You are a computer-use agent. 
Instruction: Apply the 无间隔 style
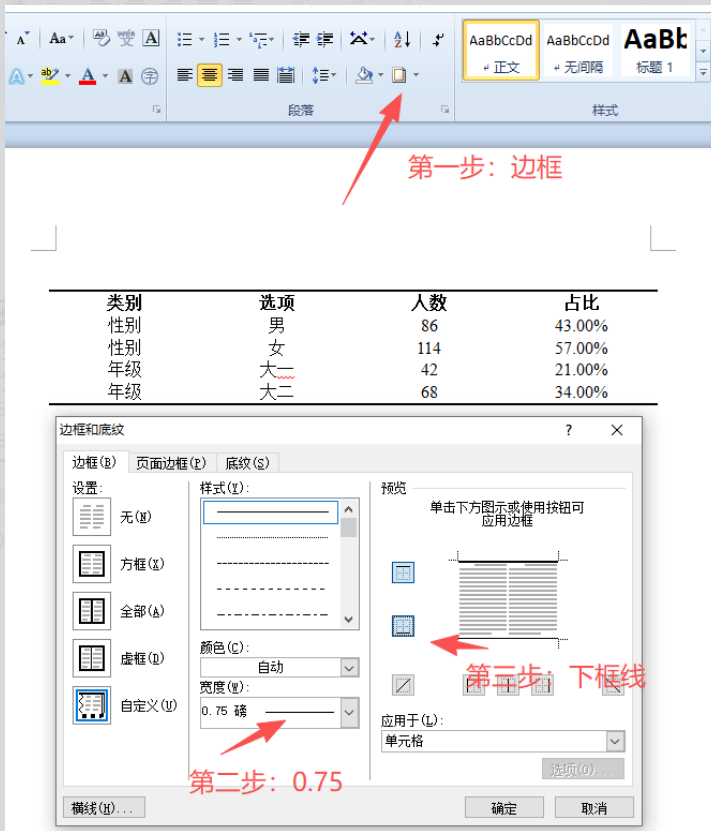[x=578, y=51]
